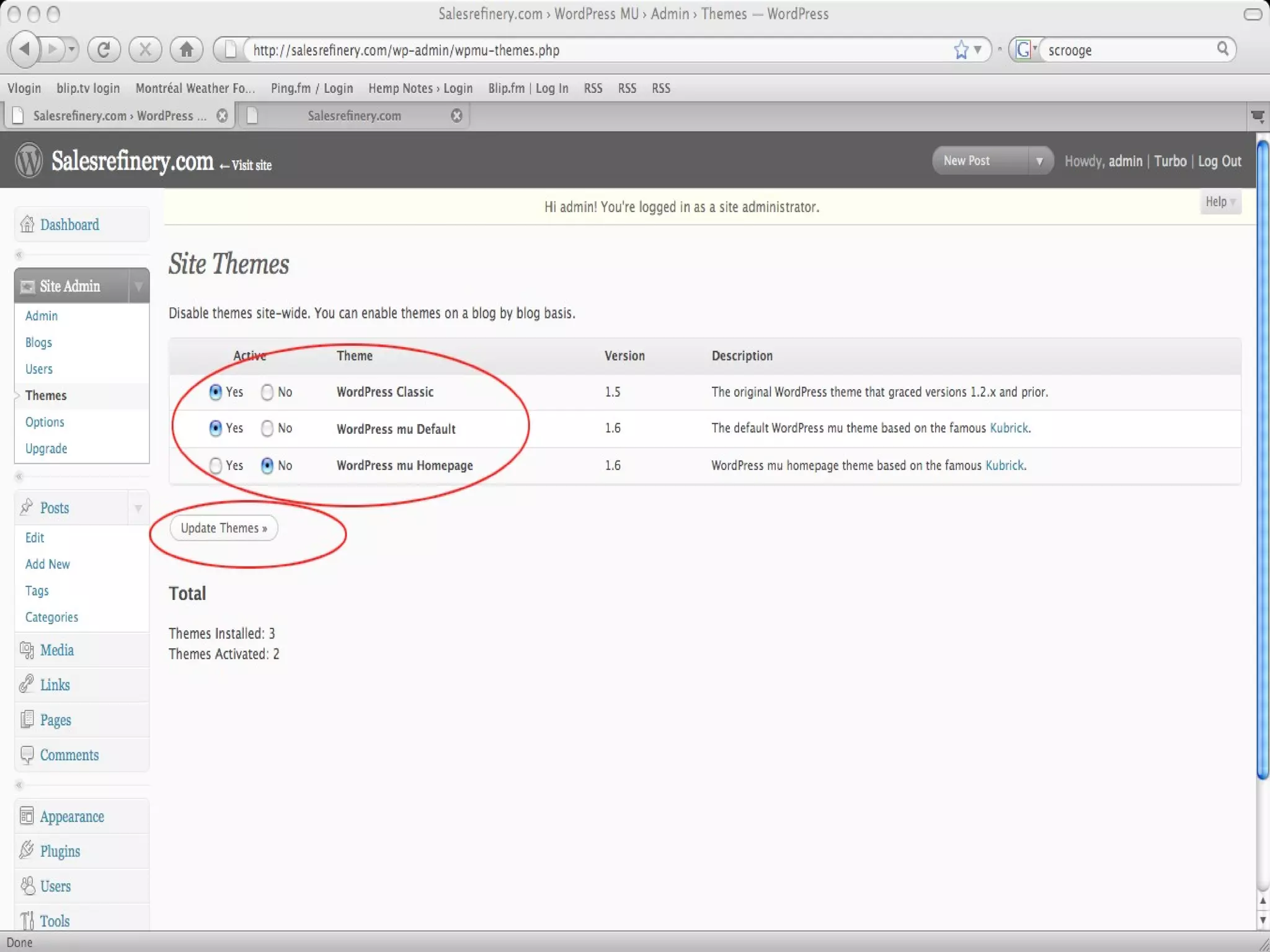
Task: Click the tab list icon
Action: (x=1258, y=117)
